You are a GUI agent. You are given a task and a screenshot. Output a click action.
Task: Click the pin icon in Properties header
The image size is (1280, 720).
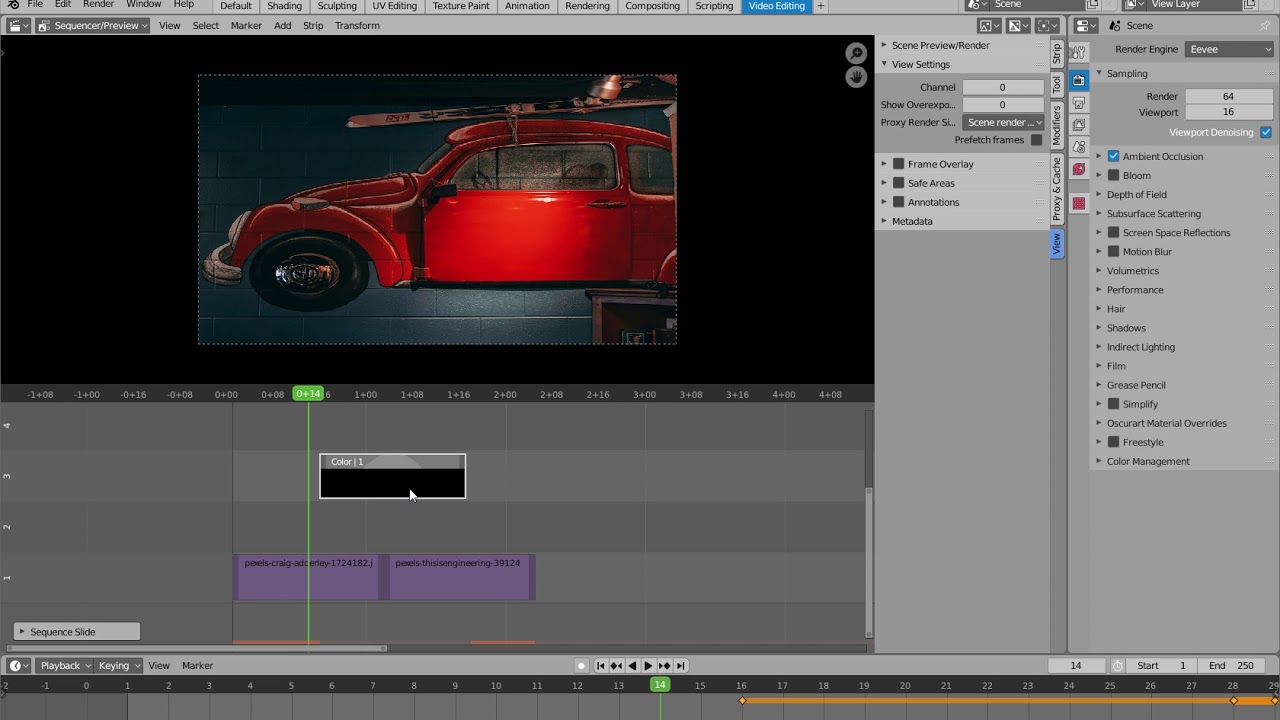pos(1265,26)
